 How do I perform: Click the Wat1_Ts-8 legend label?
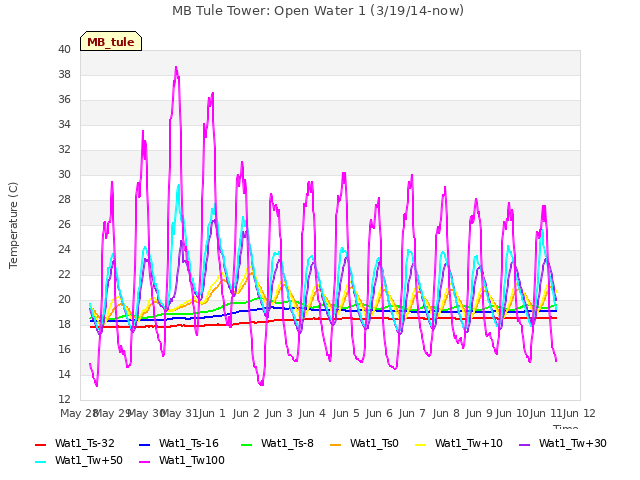287,444
